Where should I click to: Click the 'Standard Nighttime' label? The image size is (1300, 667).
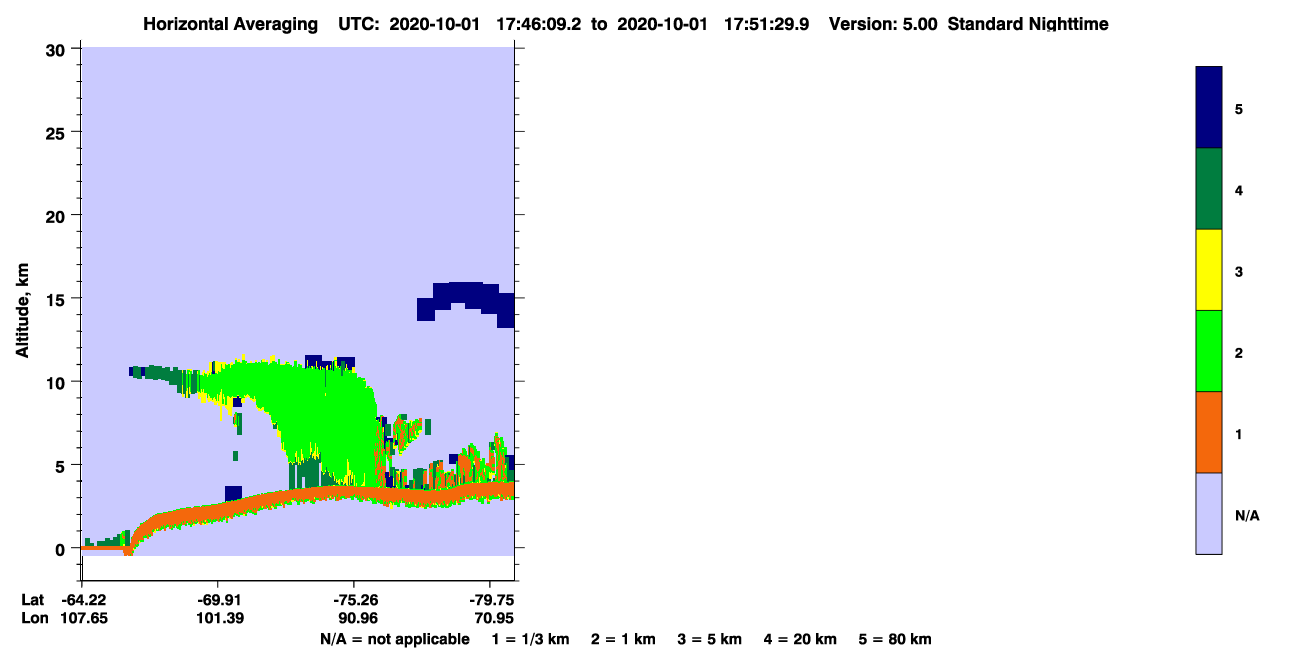[x=1028, y=24]
